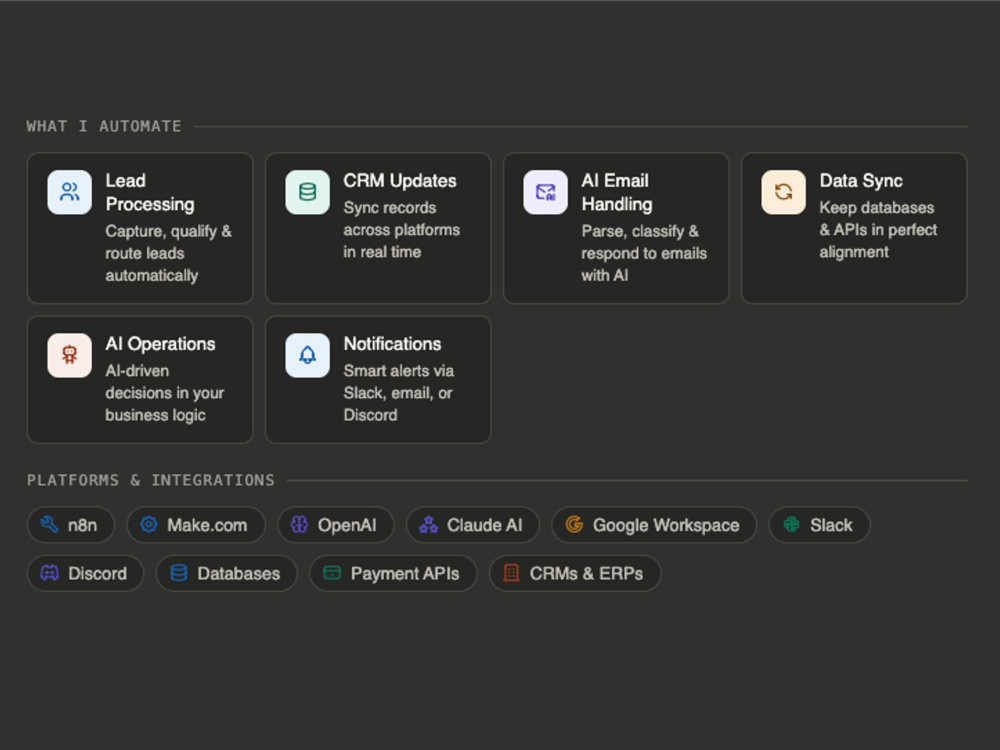Click the shapes icon beside Claude AI
The height and width of the screenshot is (750, 1000).
(429, 525)
